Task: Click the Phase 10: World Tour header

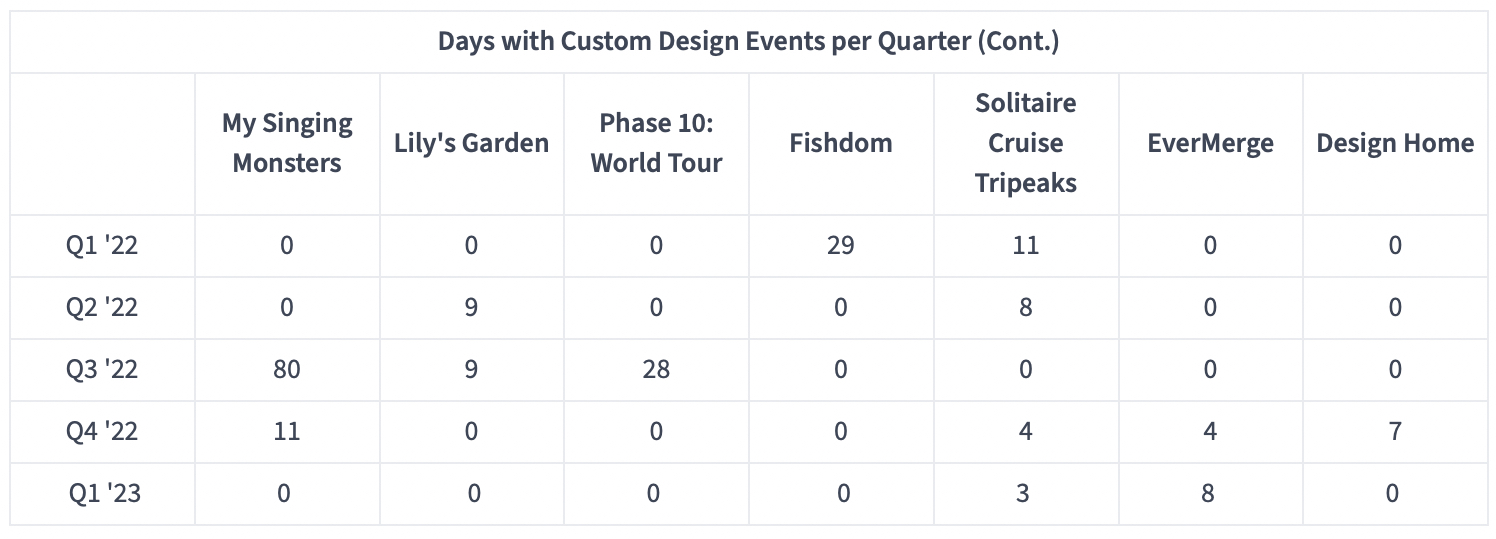Action: point(656,143)
